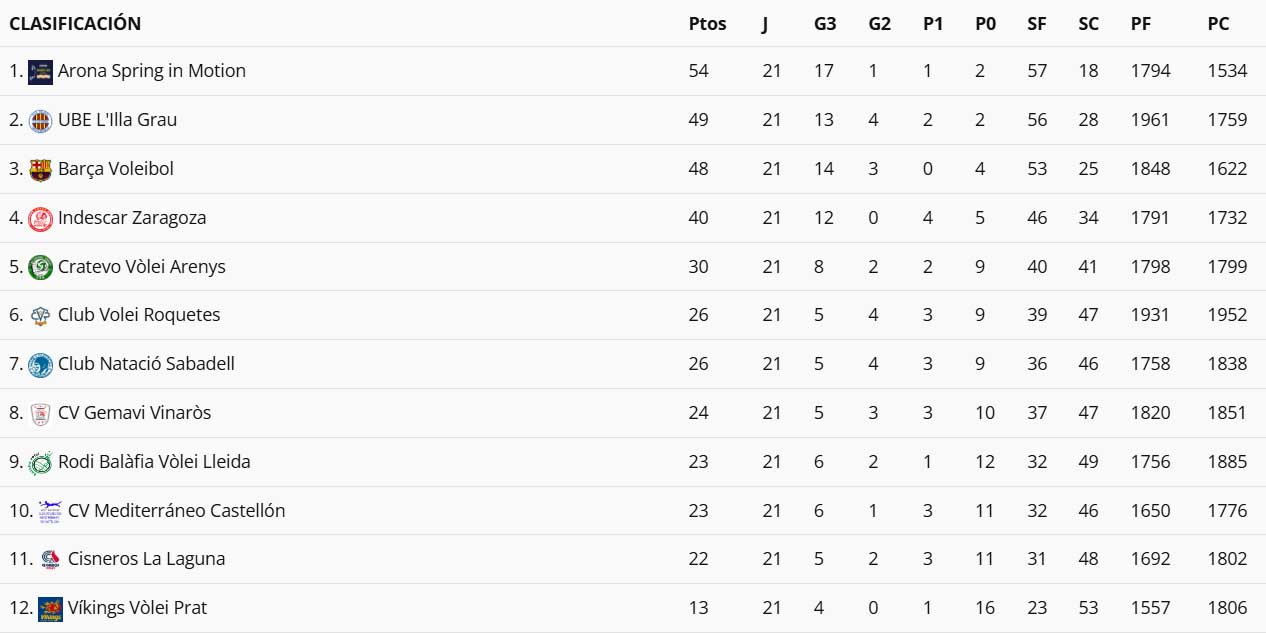
Task: Click the Club Volei Roquetes logo
Action: pyautogui.click(x=40, y=316)
